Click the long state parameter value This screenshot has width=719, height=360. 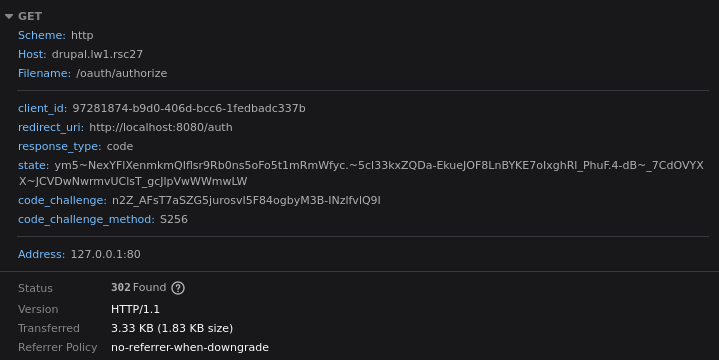[361, 173]
